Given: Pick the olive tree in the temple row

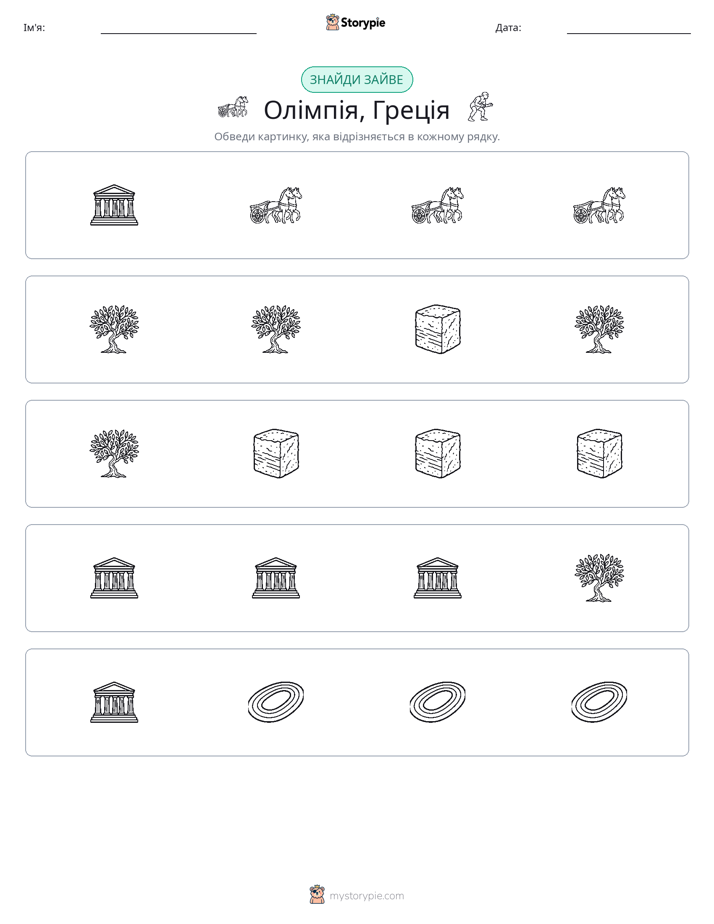Looking at the screenshot, I should pyautogui.click(x=599, y=578).
